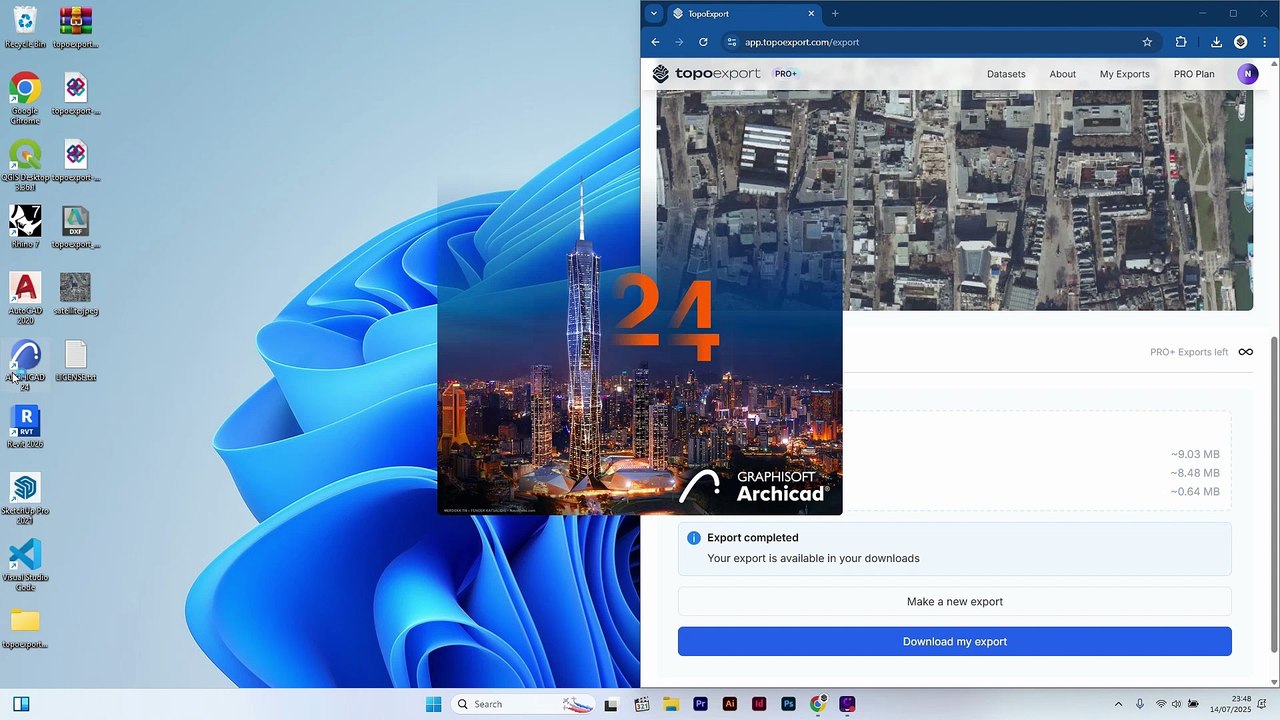Show hidden system tray icons chevron
Viewport: 1280px width, 720px height.
coord(1118,704)
